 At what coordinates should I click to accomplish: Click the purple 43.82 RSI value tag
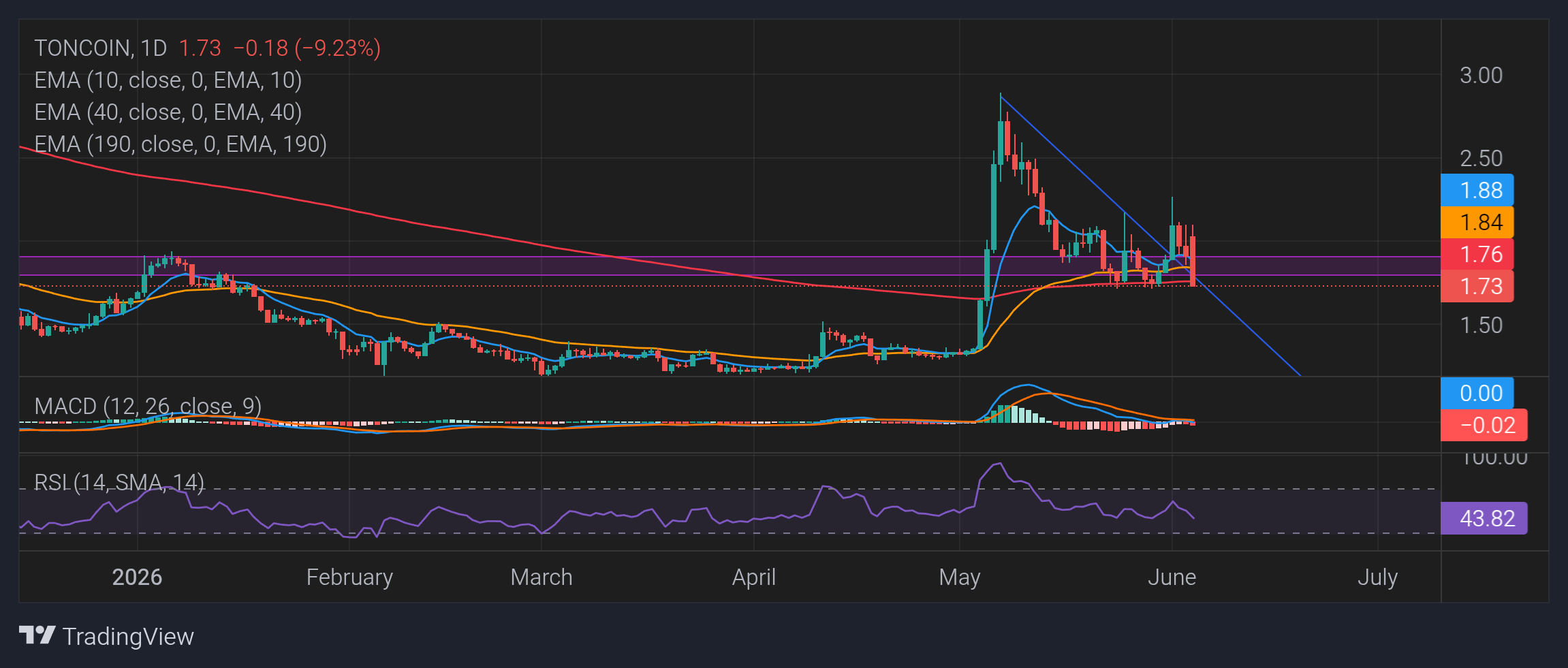click(x=1484, y=518)
